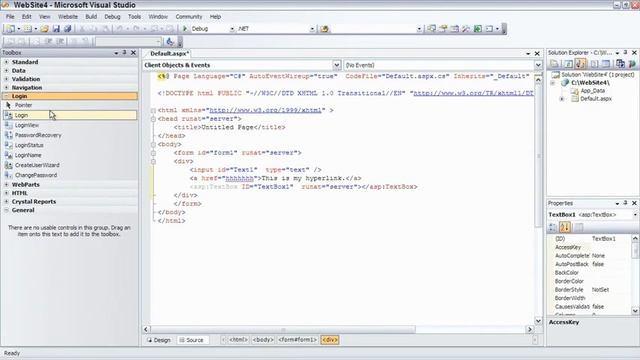
Task: Switch to the Default.aspx* document tab
Action: 169,53
